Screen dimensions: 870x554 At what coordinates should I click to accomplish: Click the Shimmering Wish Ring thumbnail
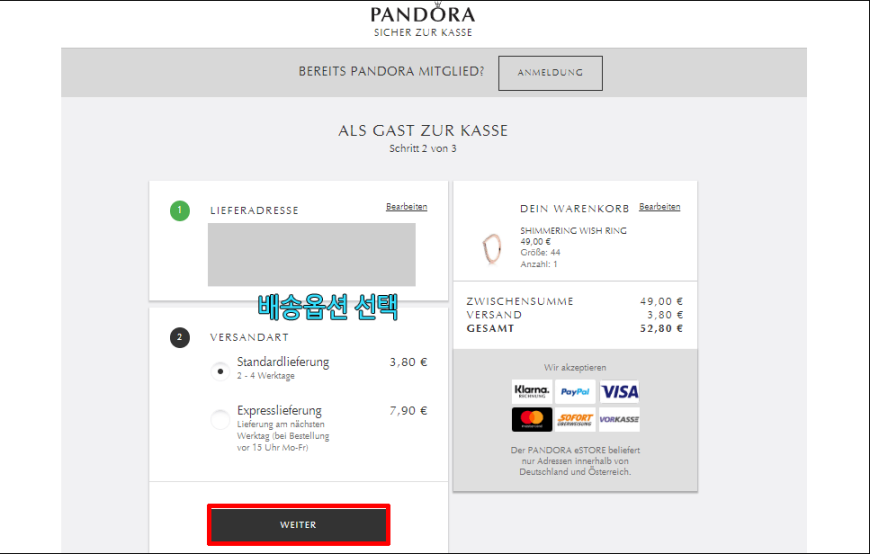(492, 249)
